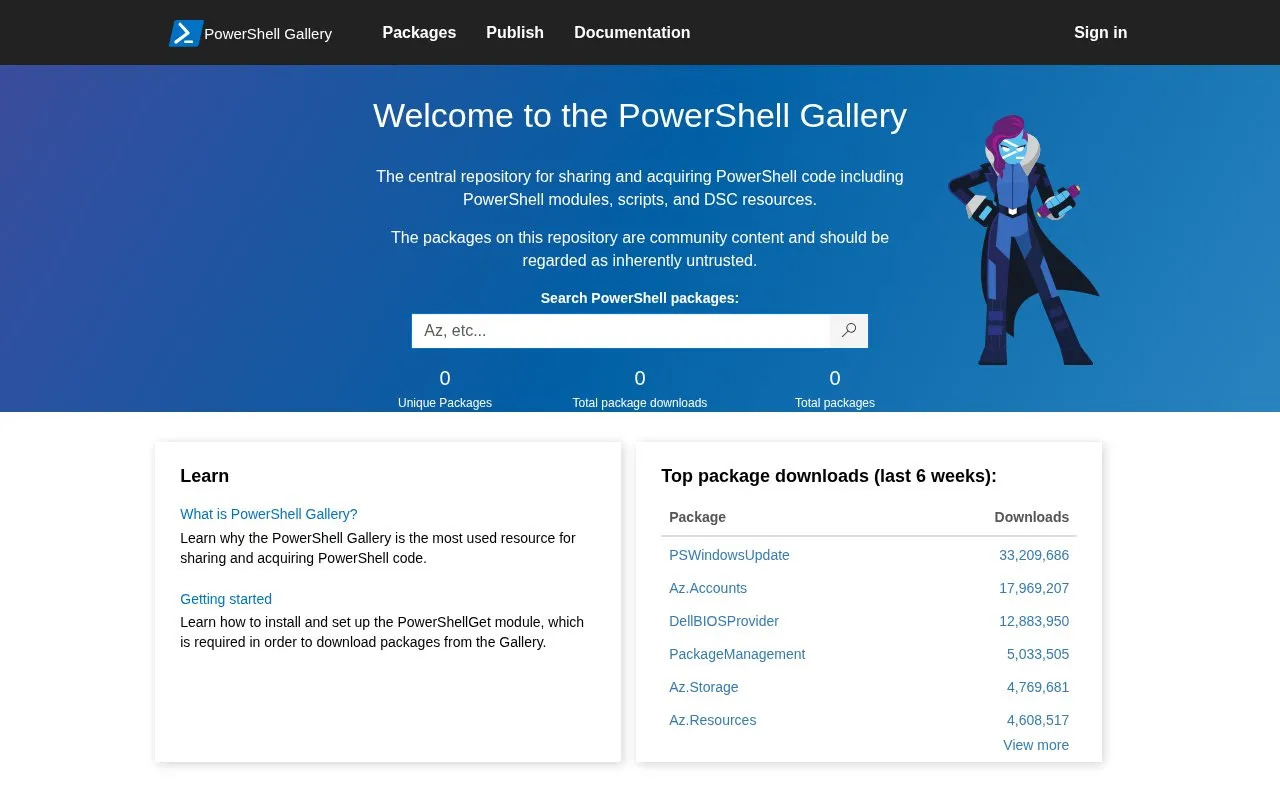Click the 17,969,207 downloads value
Image resolution: width=1280 pixels, height=800 pixels.
[1034, 588]
